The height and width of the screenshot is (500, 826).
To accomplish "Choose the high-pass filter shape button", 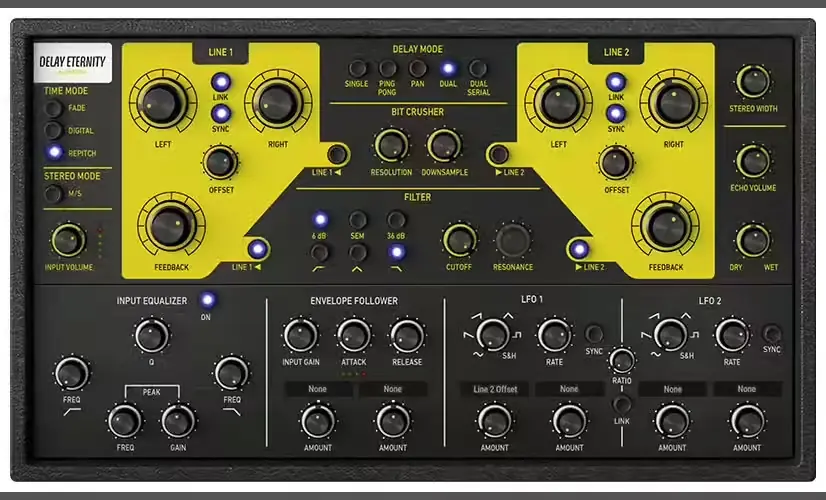I will click(319, 253).
